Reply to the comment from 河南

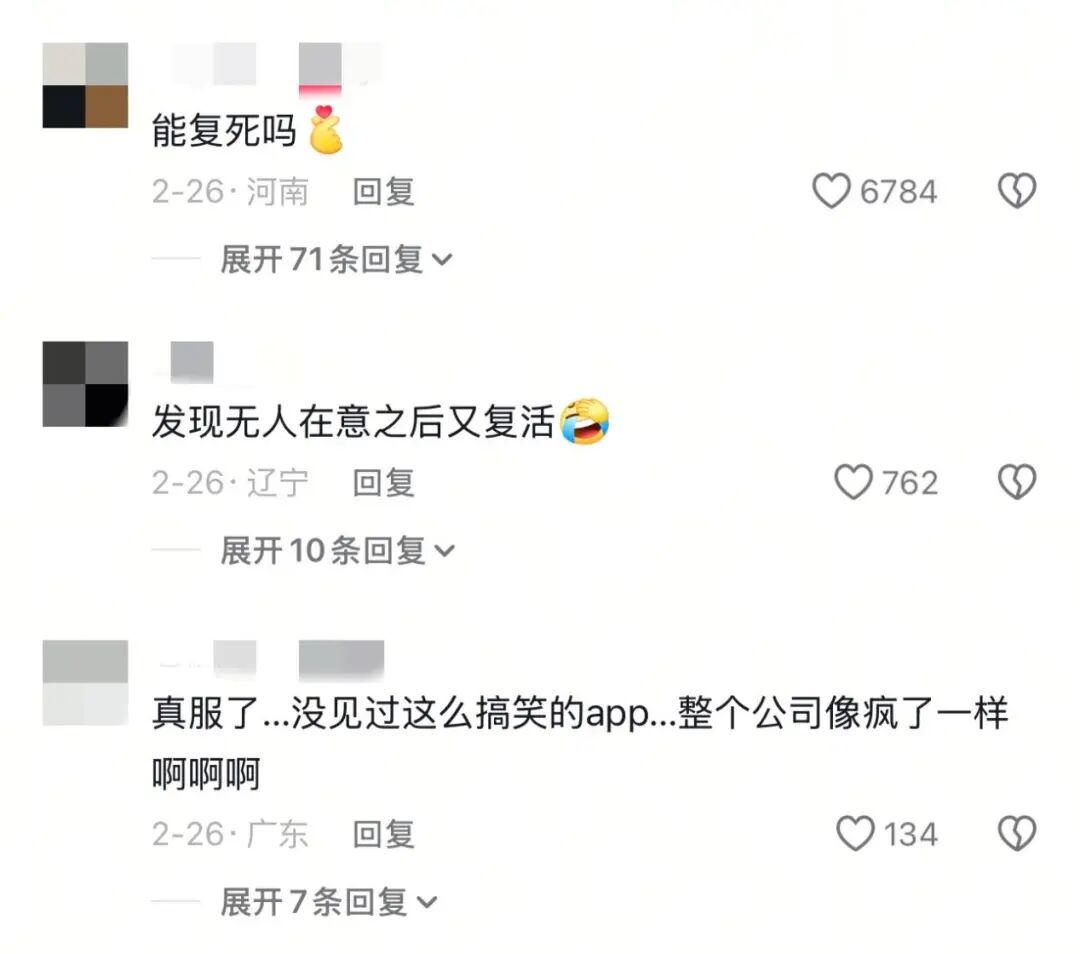(384, 191)
